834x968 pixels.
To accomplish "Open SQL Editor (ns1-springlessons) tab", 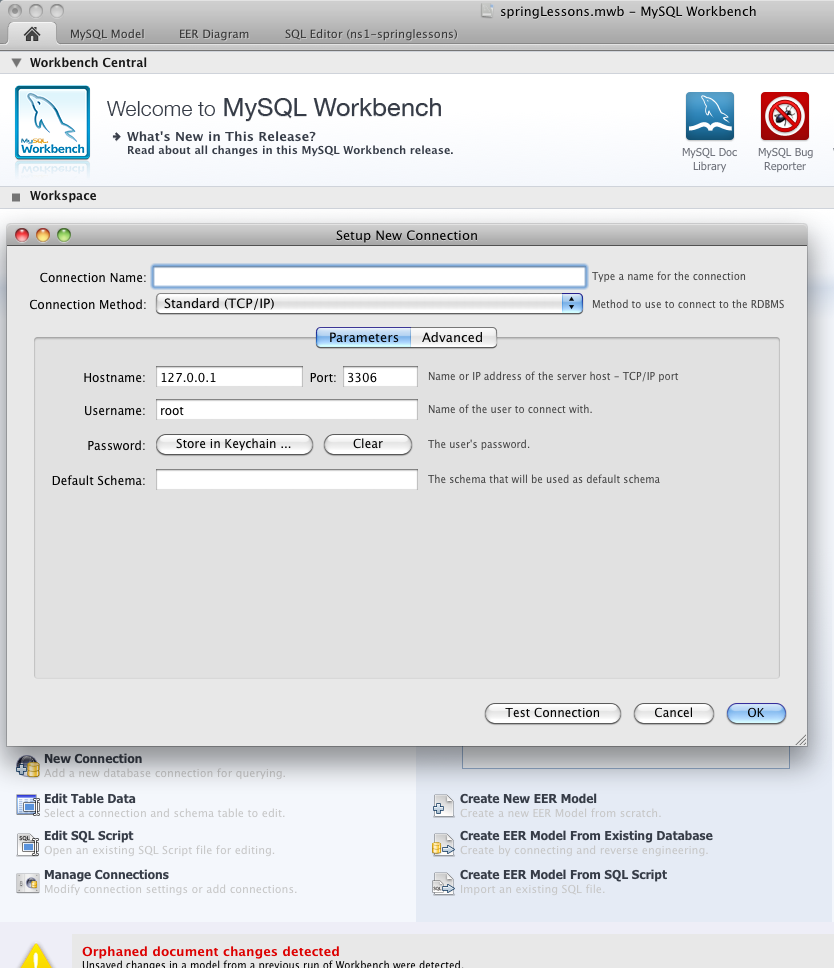I will point(371,34).
